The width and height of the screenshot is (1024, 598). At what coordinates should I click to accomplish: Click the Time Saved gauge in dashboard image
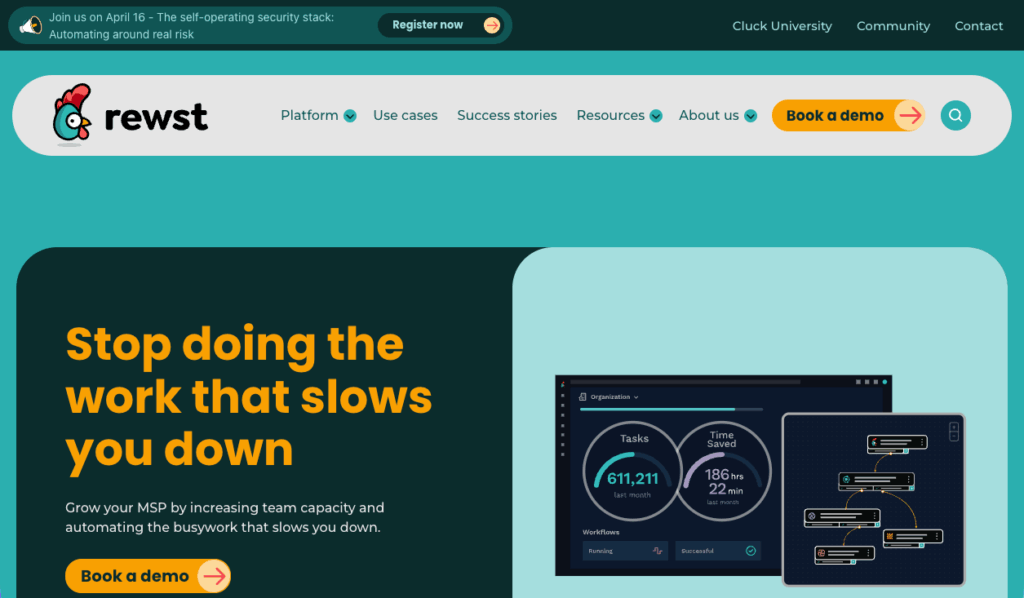pos(722,471)
